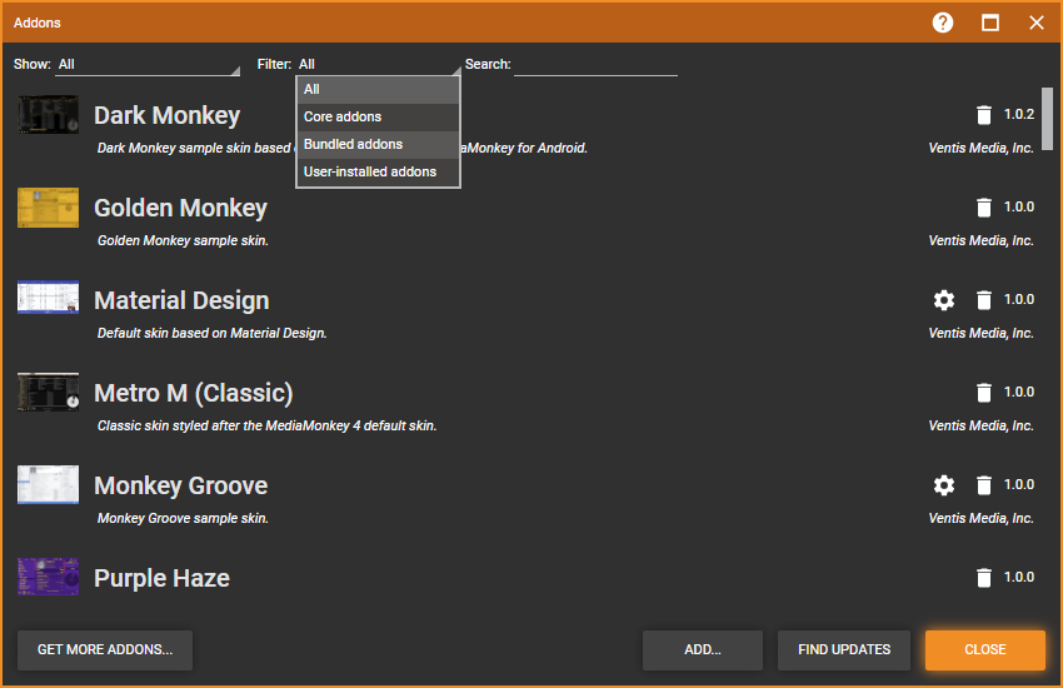The width and height of the screenshot is (1063, 688).
Task: Select 'All' in the Filter list
Action: (378, 89)
